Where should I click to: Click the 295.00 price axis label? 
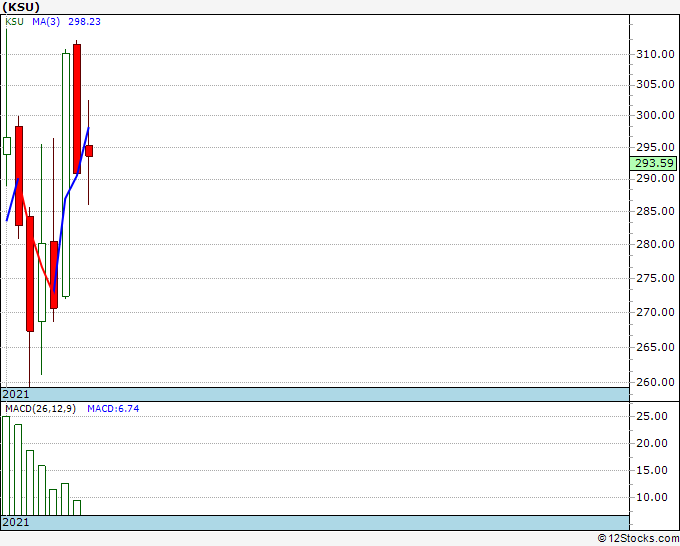655,147
